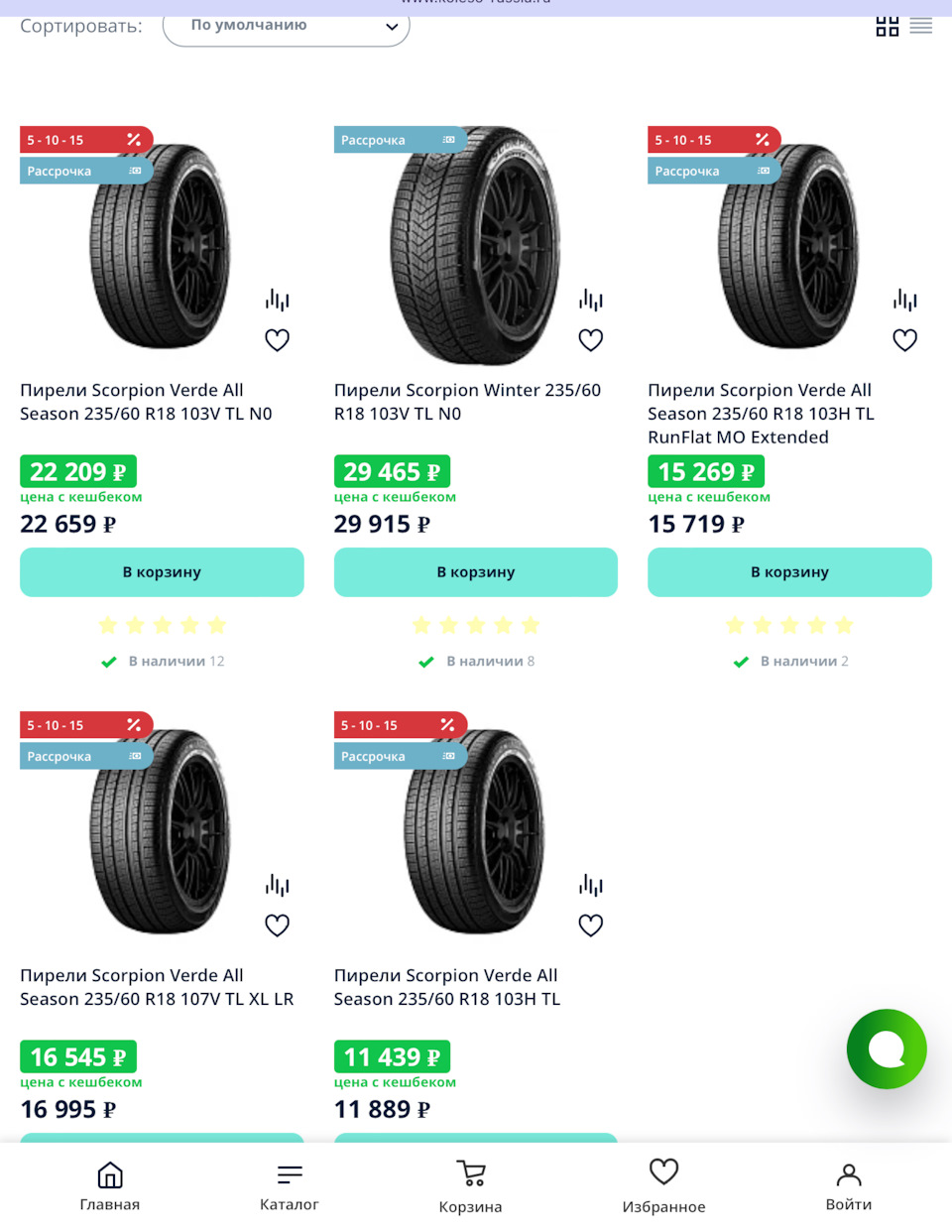Screen dimensions: 952x1232
Task: Compare the 103V TL N0 Verde tire
Action: 277,299
